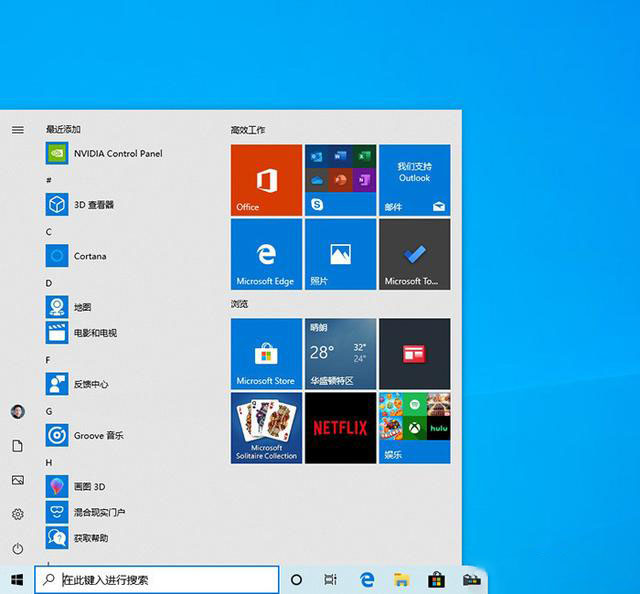Viewport: 640px width, 594px height.
Task: Open the weather tile for 华盛顿特区
Action: [x=340, y=354]
